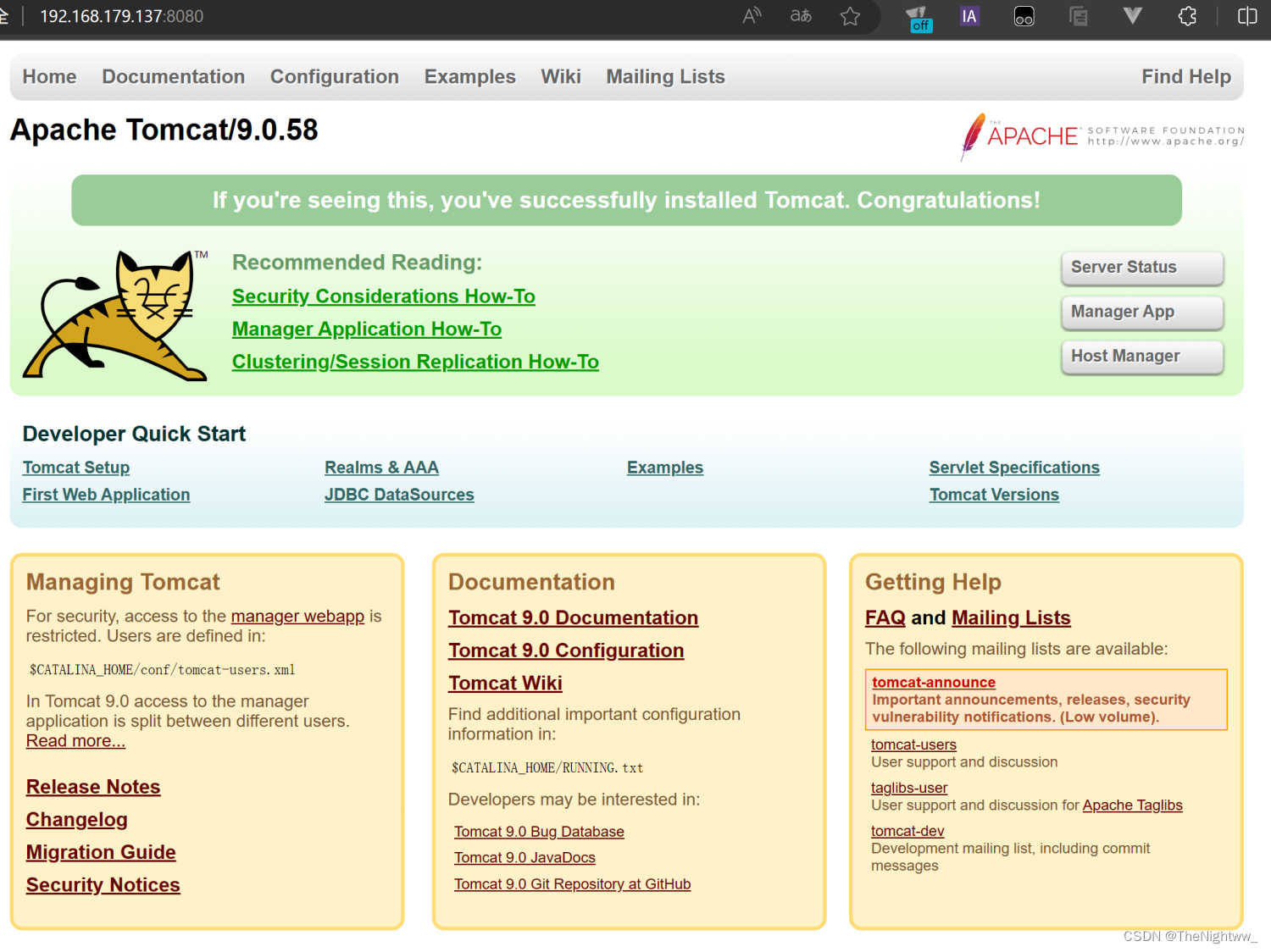Viewport: 1271px width, 952px height.
Task: Open the Collections icon in toolbar
Action: 1079,16
